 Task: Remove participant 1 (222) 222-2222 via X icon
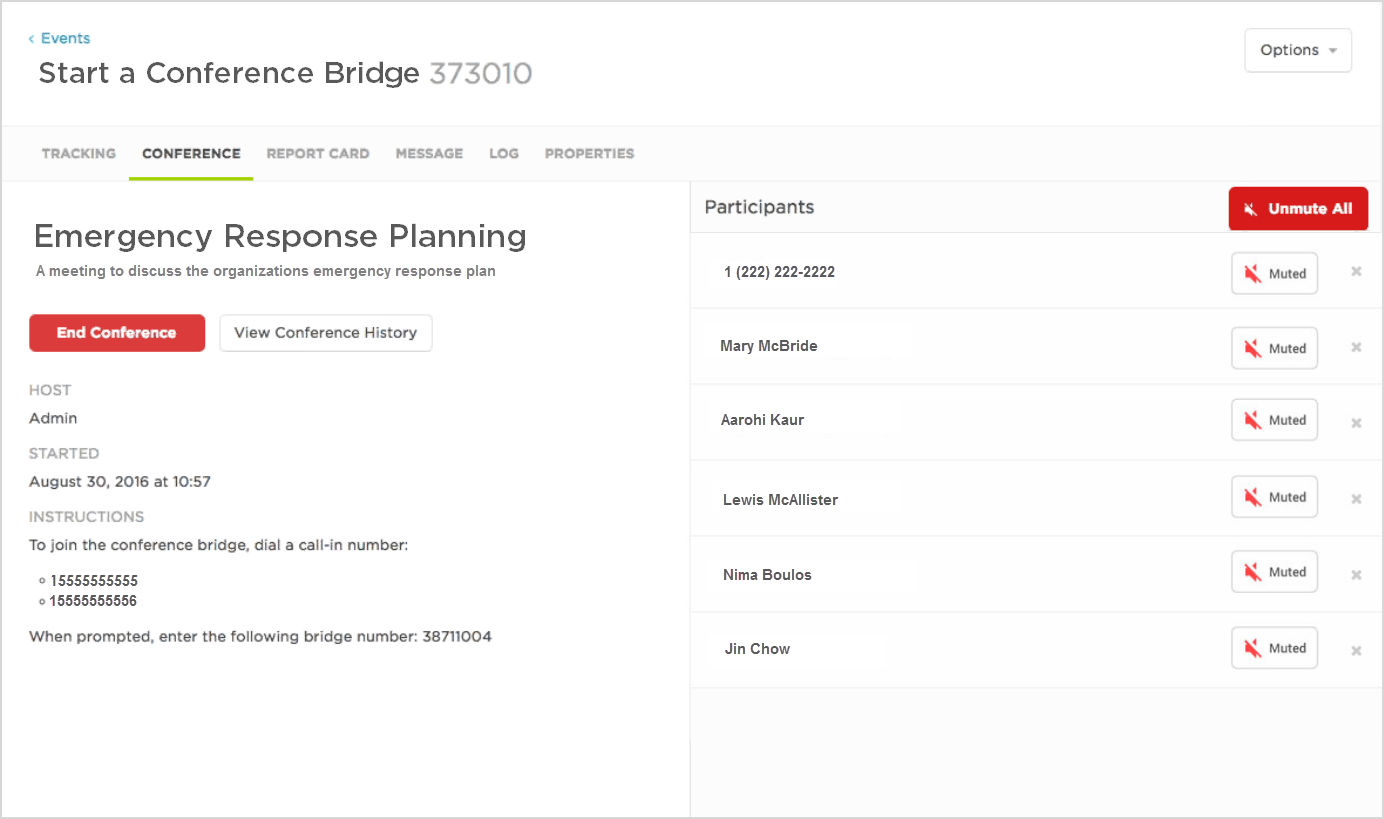1356,271
